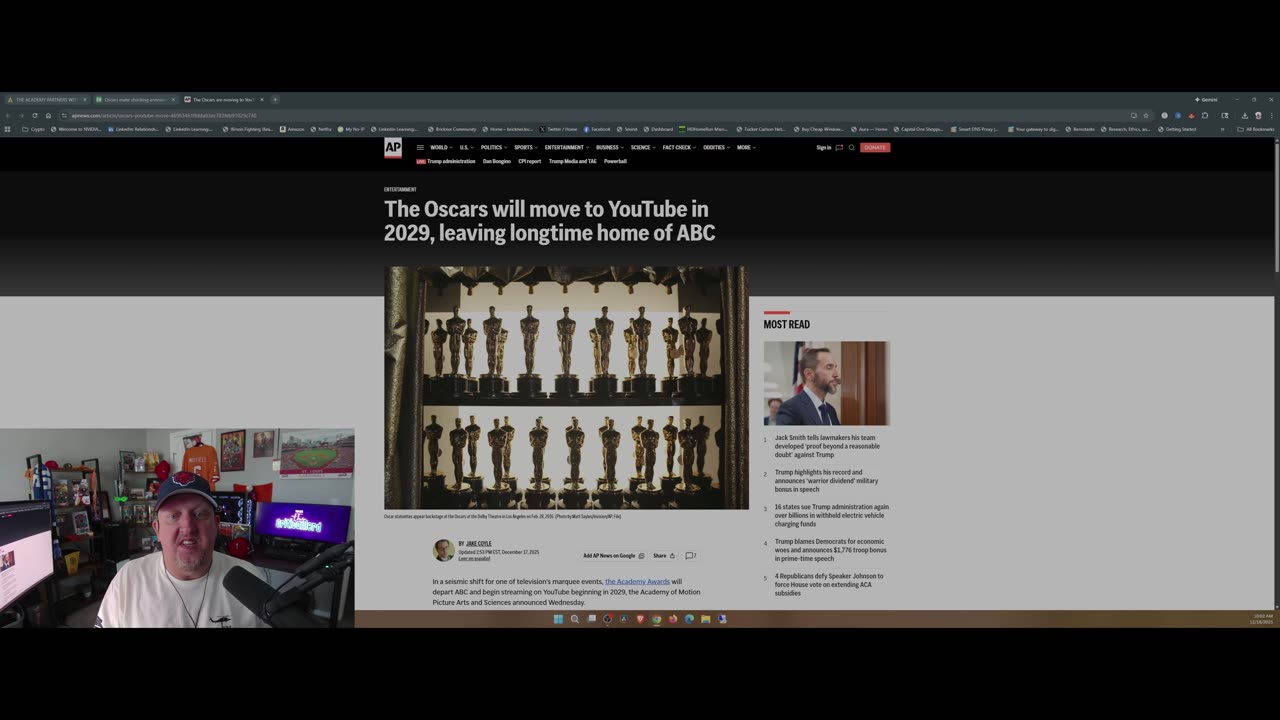This screenshot has height=720, width=1280.
Task: Open Microsoft Edge from the taskbar
Action: (689, 619)
